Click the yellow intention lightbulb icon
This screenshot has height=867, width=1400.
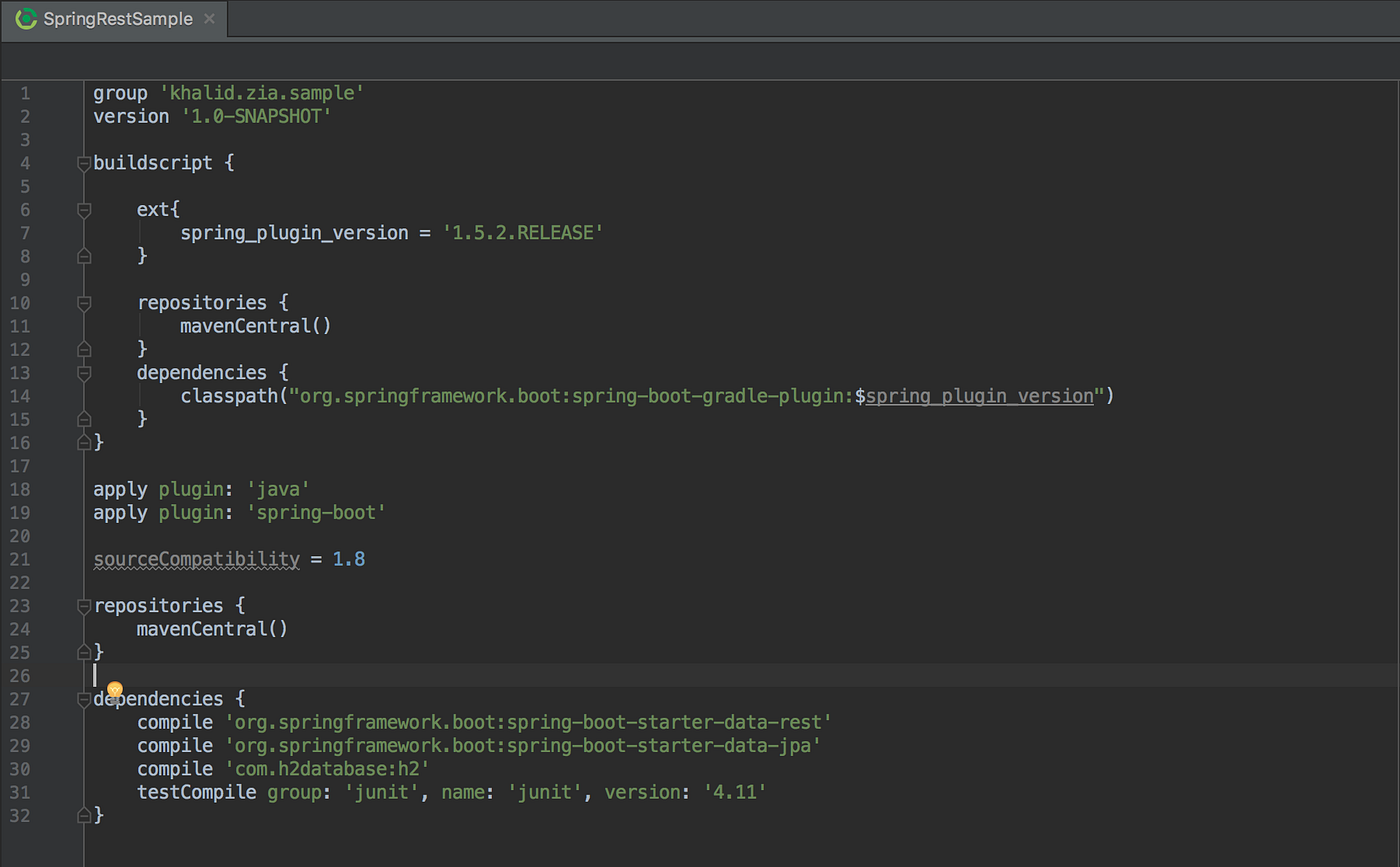click(x=114, y=689)
